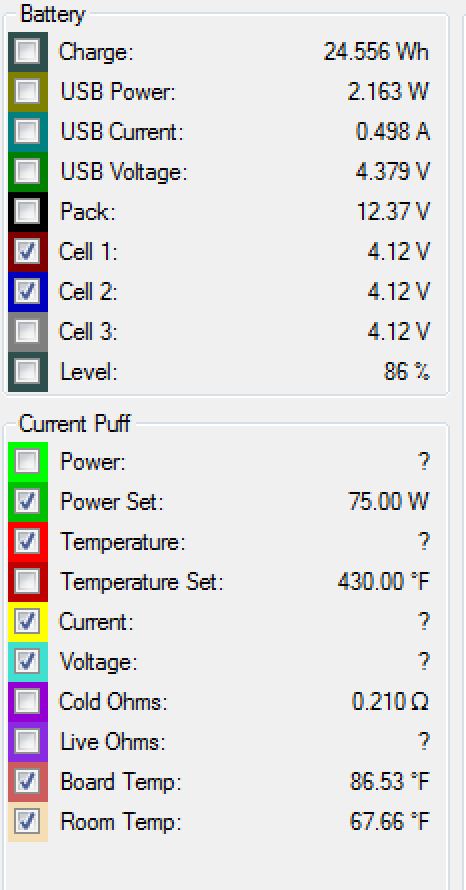Viewport: 466px width, 890px height.
Task: Enable USB Current graph checkbox
Action: (x=28, y=132)
